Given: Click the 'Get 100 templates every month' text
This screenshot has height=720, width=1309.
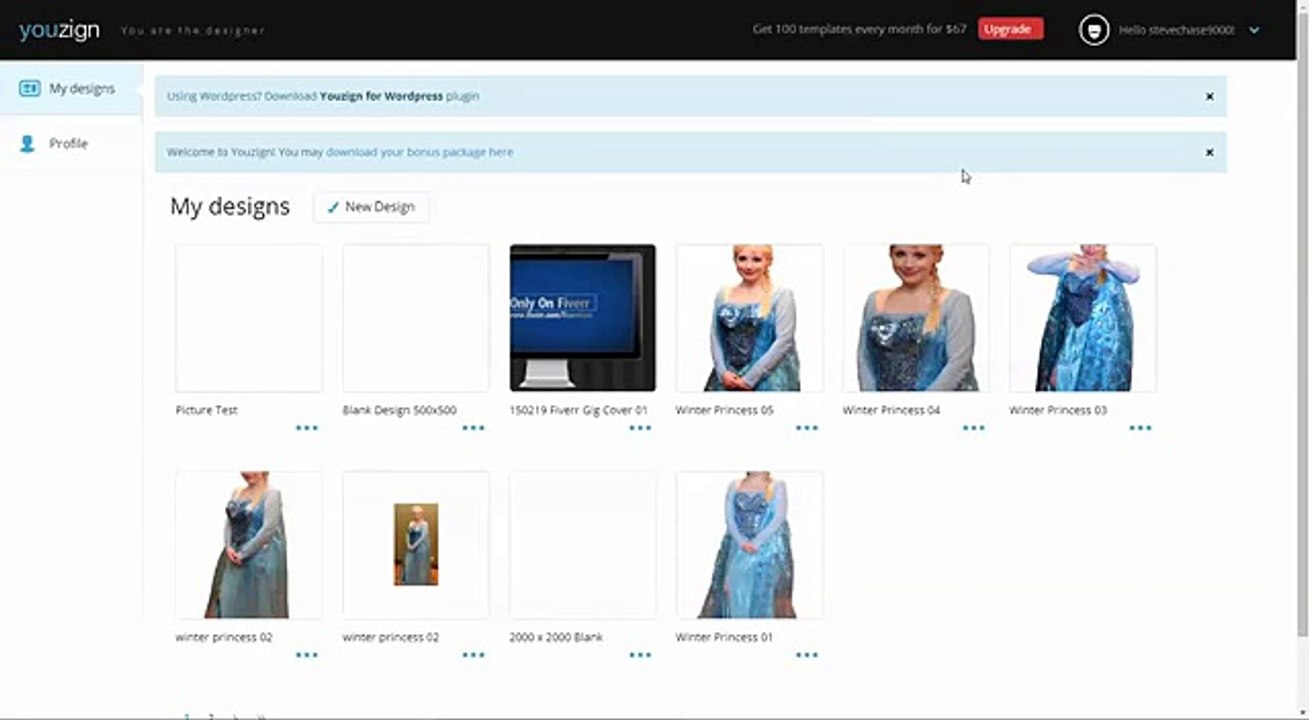Looking at the screenshot, I should click(860, 29).
